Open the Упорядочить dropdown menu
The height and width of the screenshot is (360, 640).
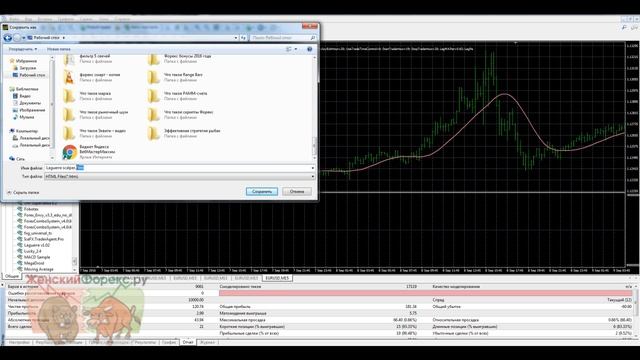[23, 49]
